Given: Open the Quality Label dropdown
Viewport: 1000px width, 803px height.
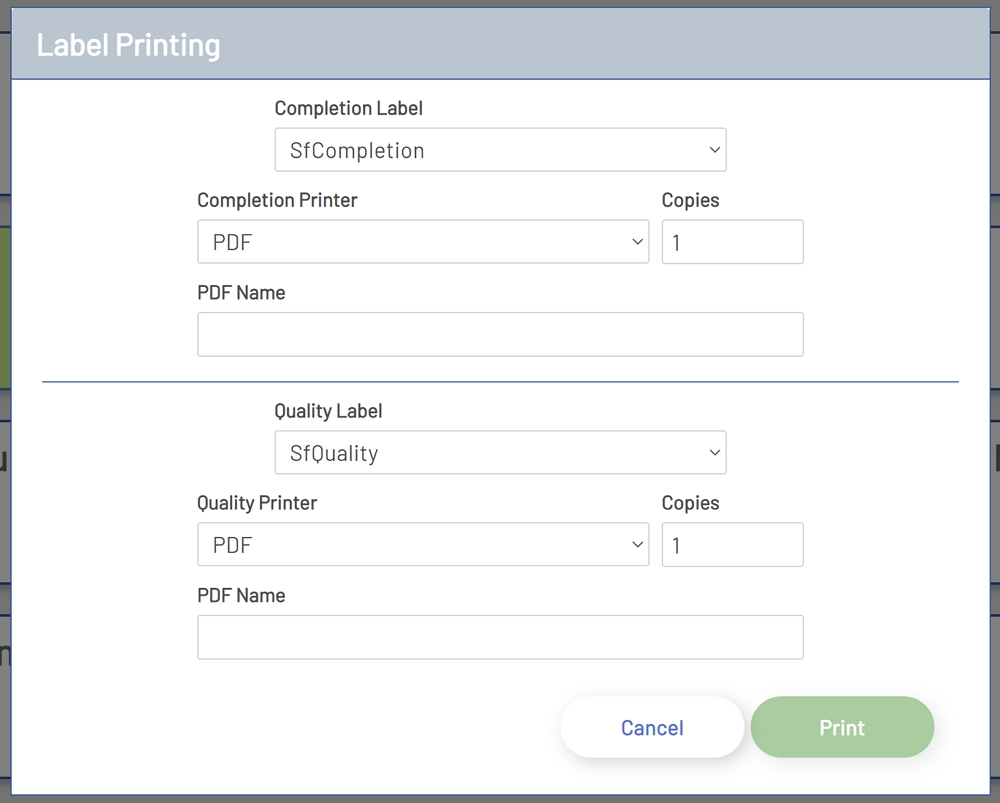Looking at the screenshot, I should [x=500, y=452].
